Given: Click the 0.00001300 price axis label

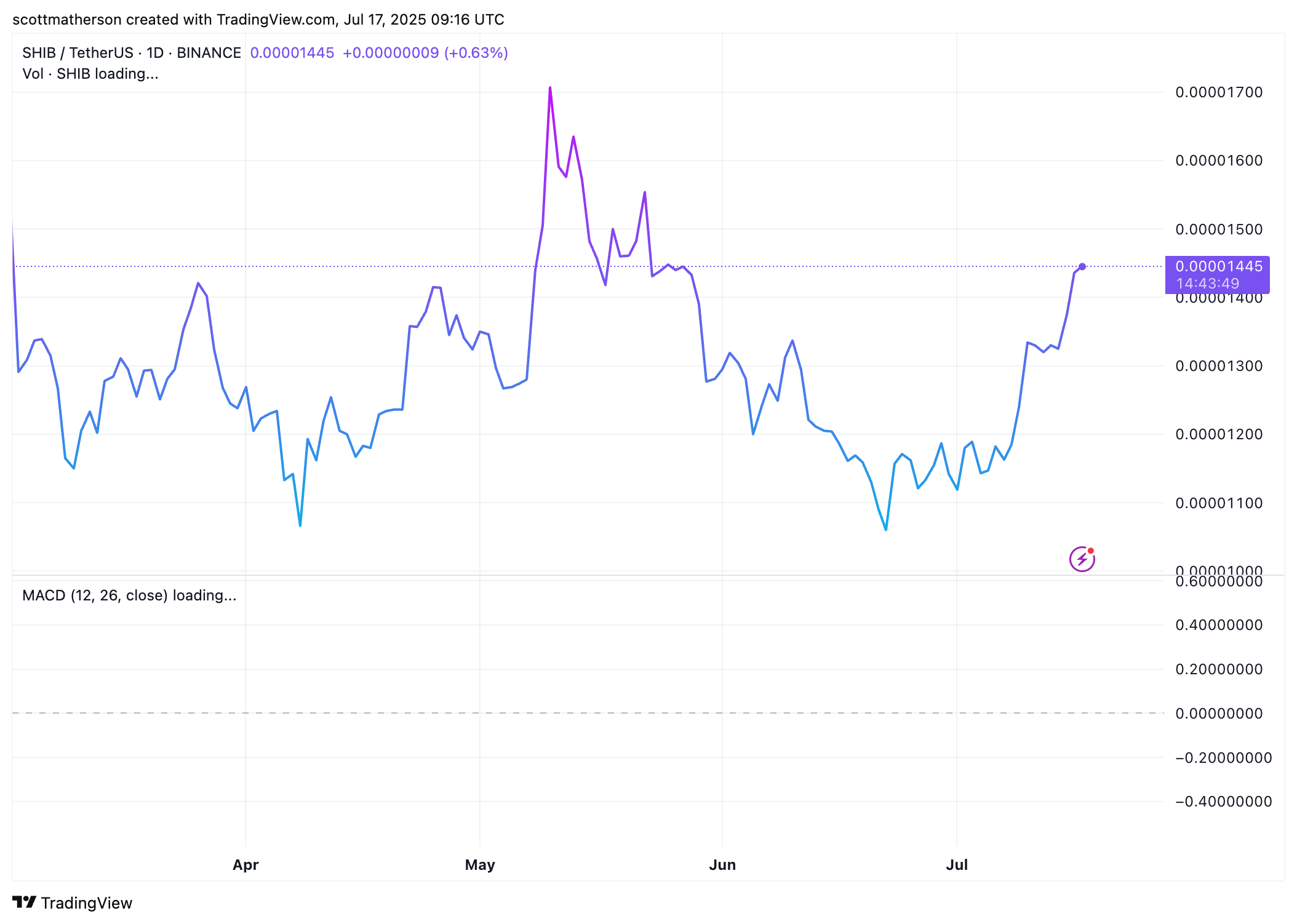Looking at the screenshot, I should (1219, 366).
